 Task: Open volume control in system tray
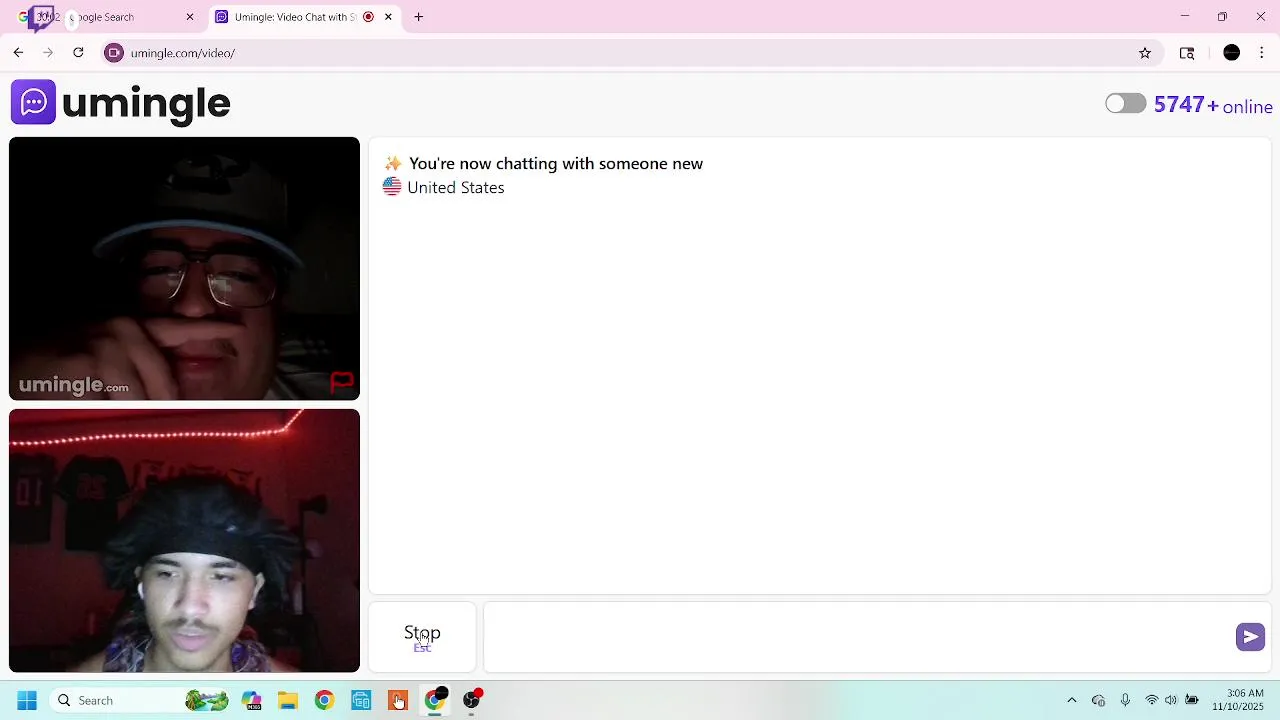pos(1171,701)
